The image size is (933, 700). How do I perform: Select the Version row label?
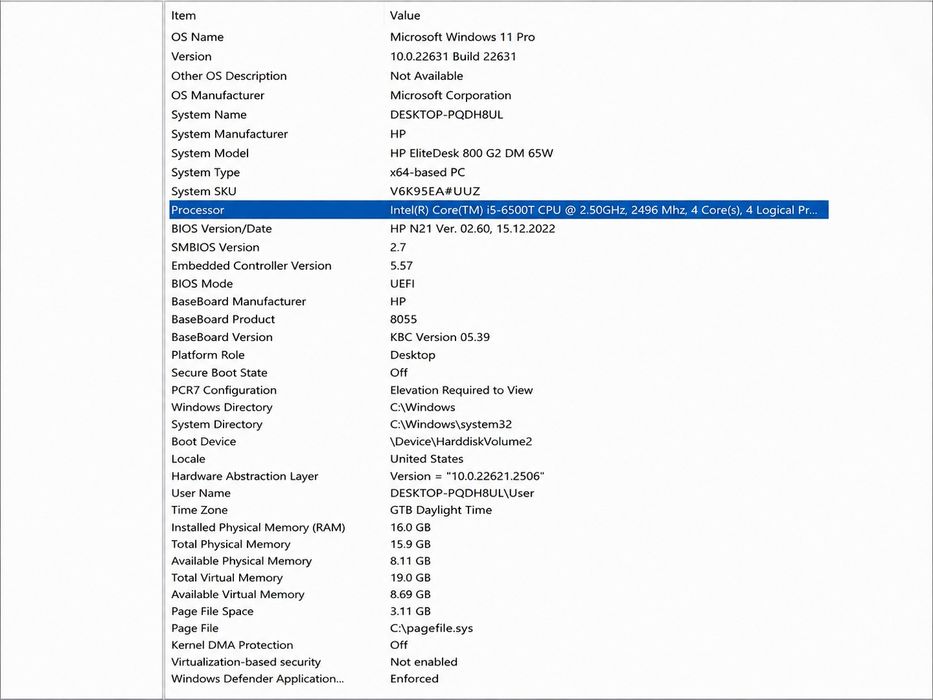click(191, 57)
